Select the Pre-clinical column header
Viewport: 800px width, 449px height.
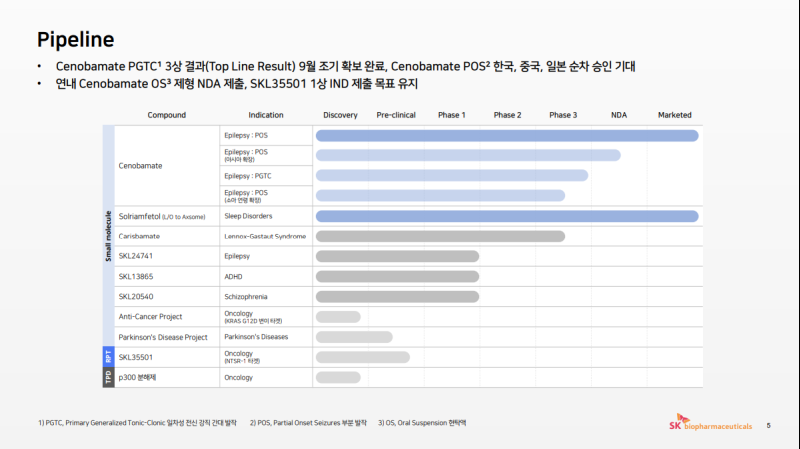tap(396, 115)
